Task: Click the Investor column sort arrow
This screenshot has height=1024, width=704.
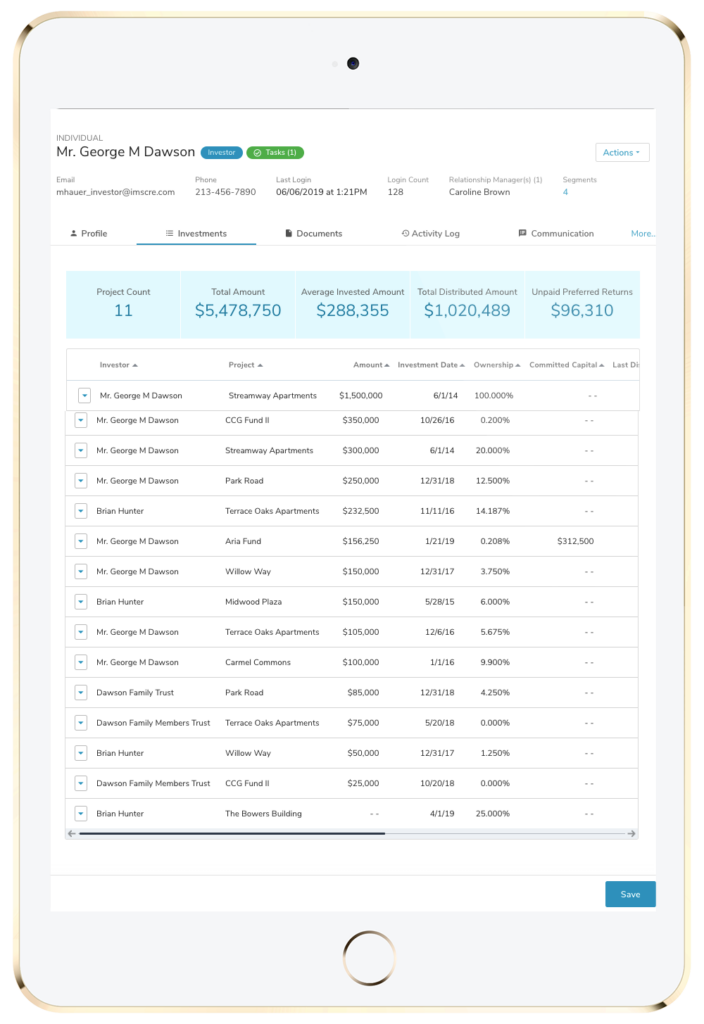Action: (x=135, y=366)
